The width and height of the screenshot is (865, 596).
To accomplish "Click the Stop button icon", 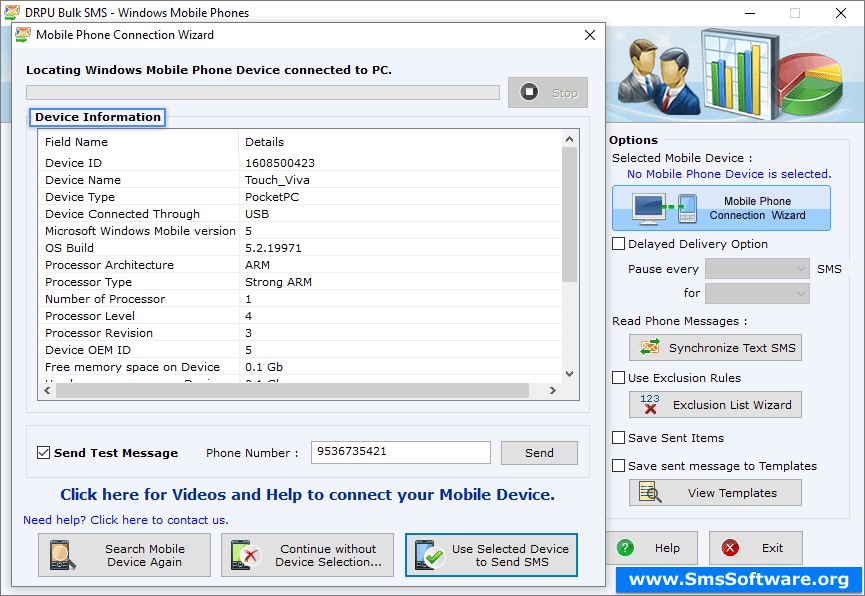I will point(529,92).
